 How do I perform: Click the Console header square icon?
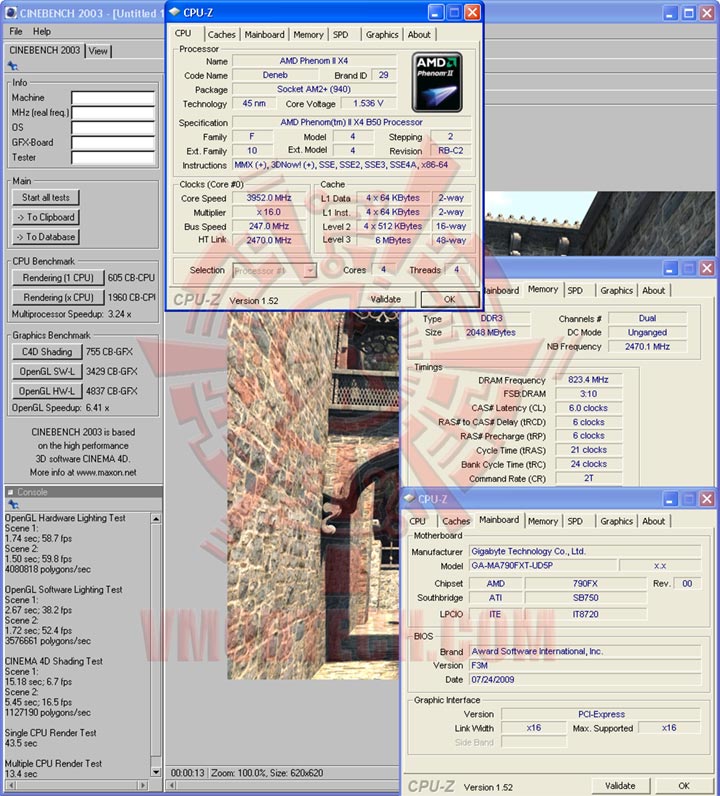[10, 492]
